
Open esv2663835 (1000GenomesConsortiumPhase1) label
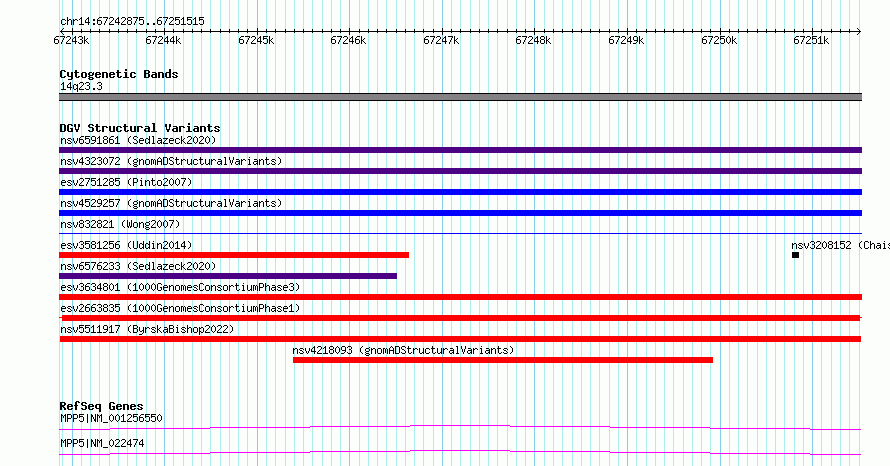180,308
